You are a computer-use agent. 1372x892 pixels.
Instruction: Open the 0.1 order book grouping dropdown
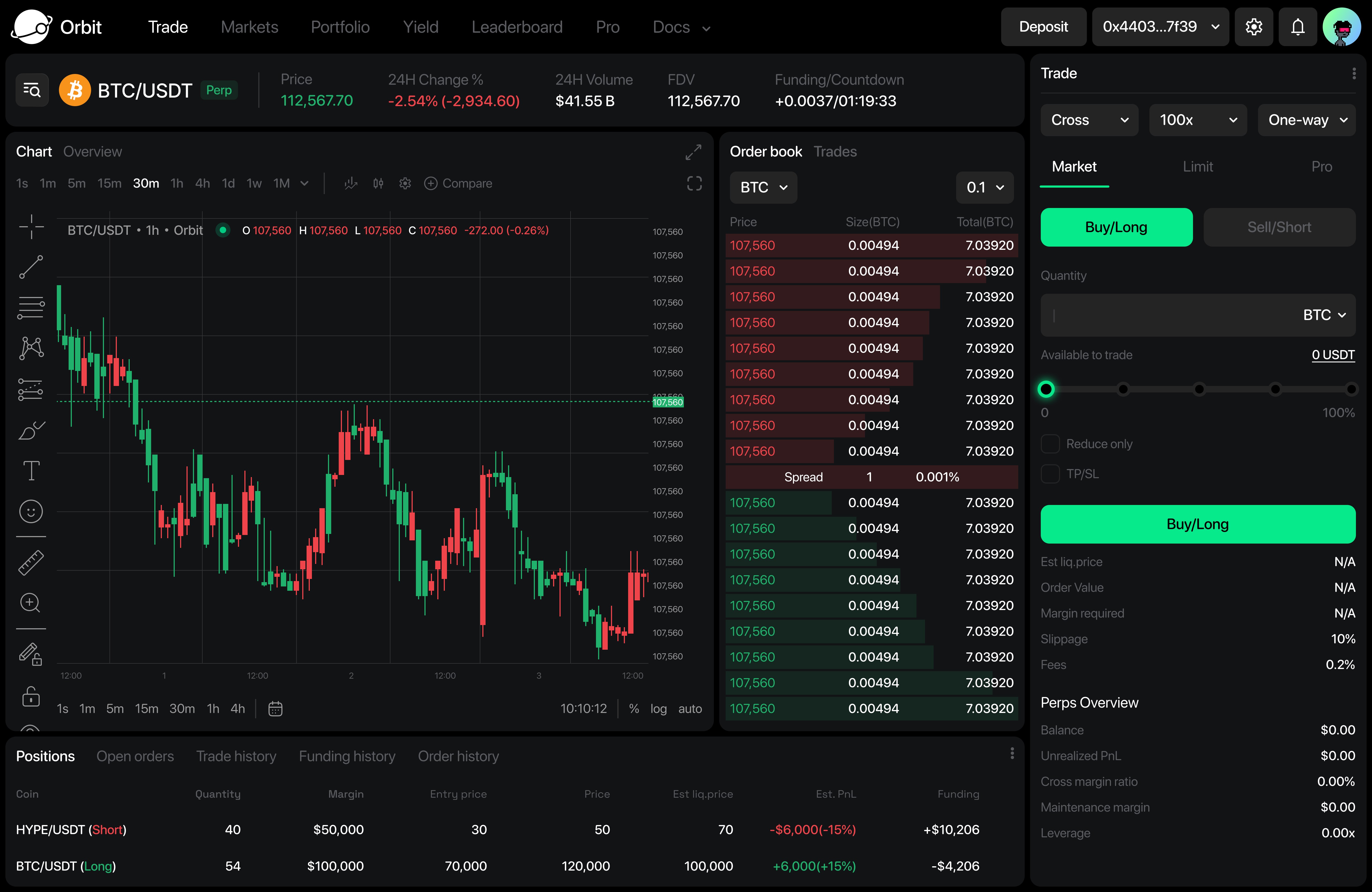pos(985,187)
